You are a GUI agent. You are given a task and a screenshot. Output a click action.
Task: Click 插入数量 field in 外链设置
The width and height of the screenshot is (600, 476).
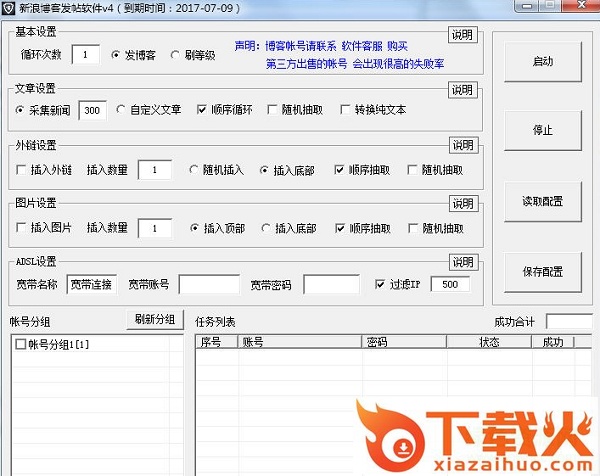click(155, 170)
